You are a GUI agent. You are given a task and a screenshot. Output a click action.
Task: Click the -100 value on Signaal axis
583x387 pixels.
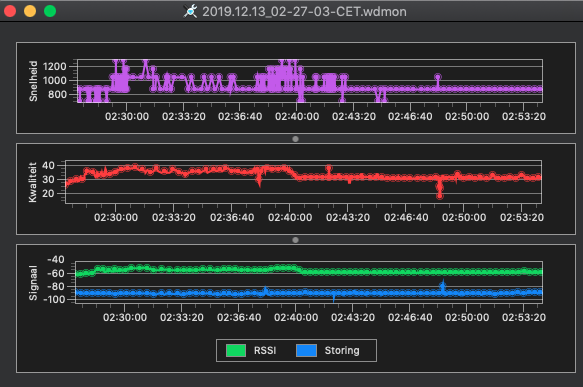point(54,299)
